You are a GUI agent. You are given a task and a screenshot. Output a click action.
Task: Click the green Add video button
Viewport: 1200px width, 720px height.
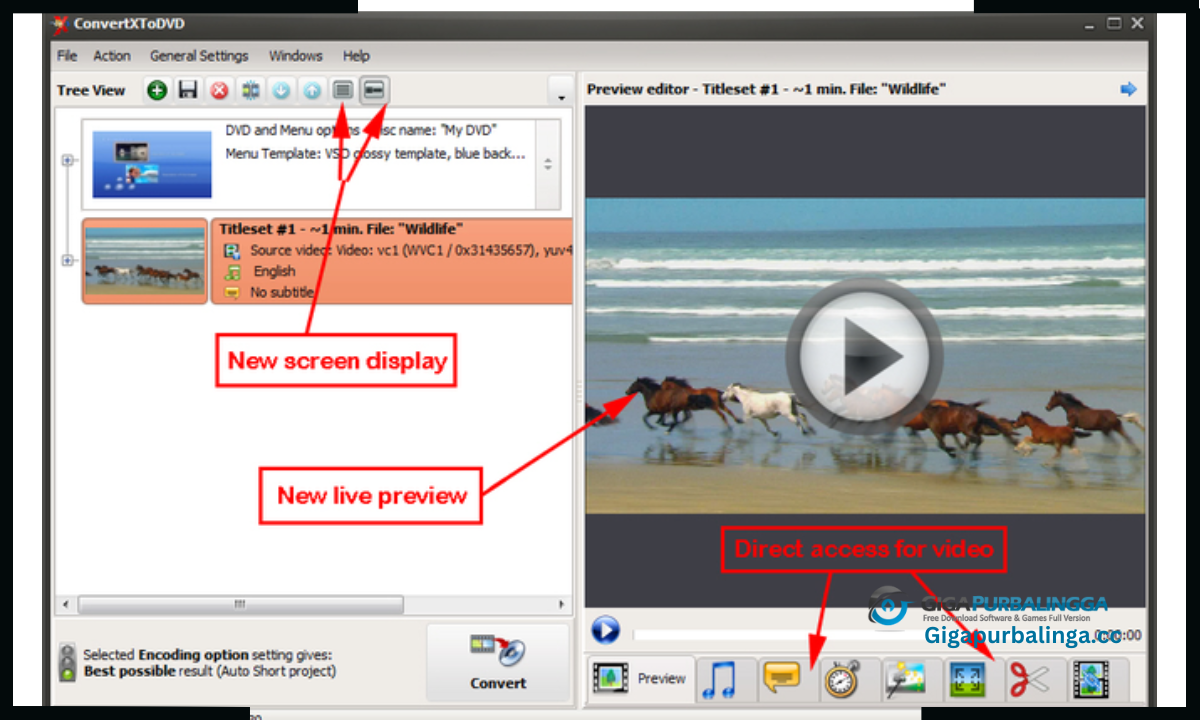click(x=157, y=90)
